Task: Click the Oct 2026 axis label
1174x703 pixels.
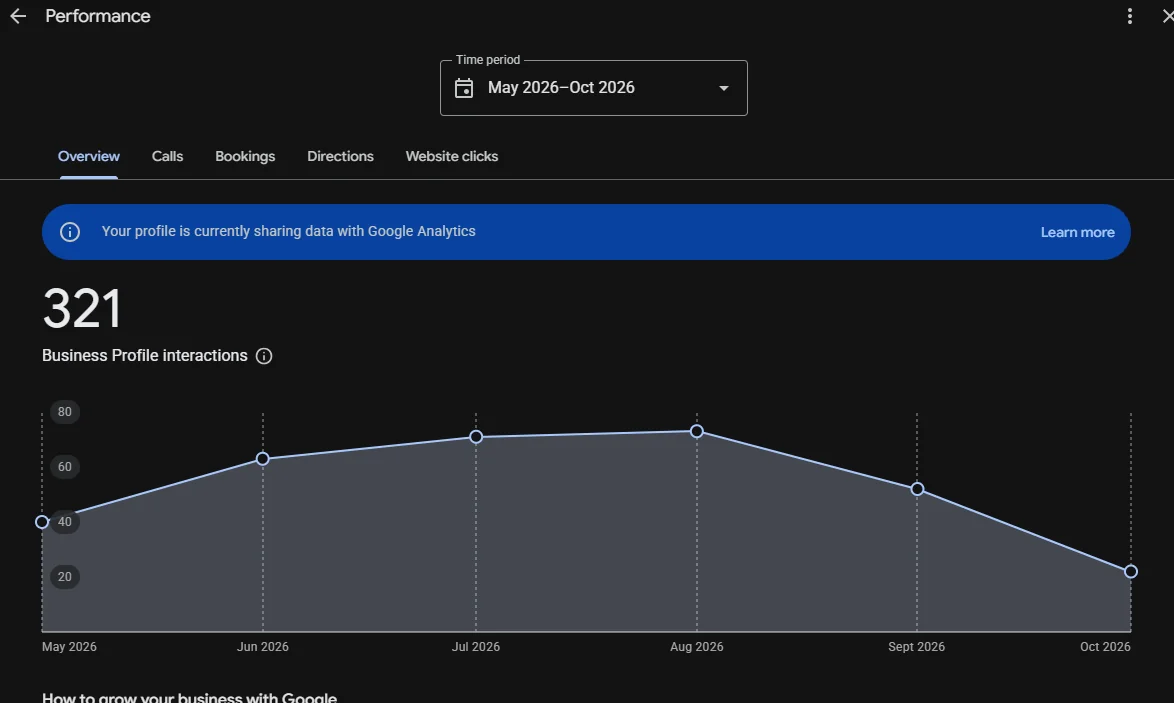Action: click(x=1105, y=647)
